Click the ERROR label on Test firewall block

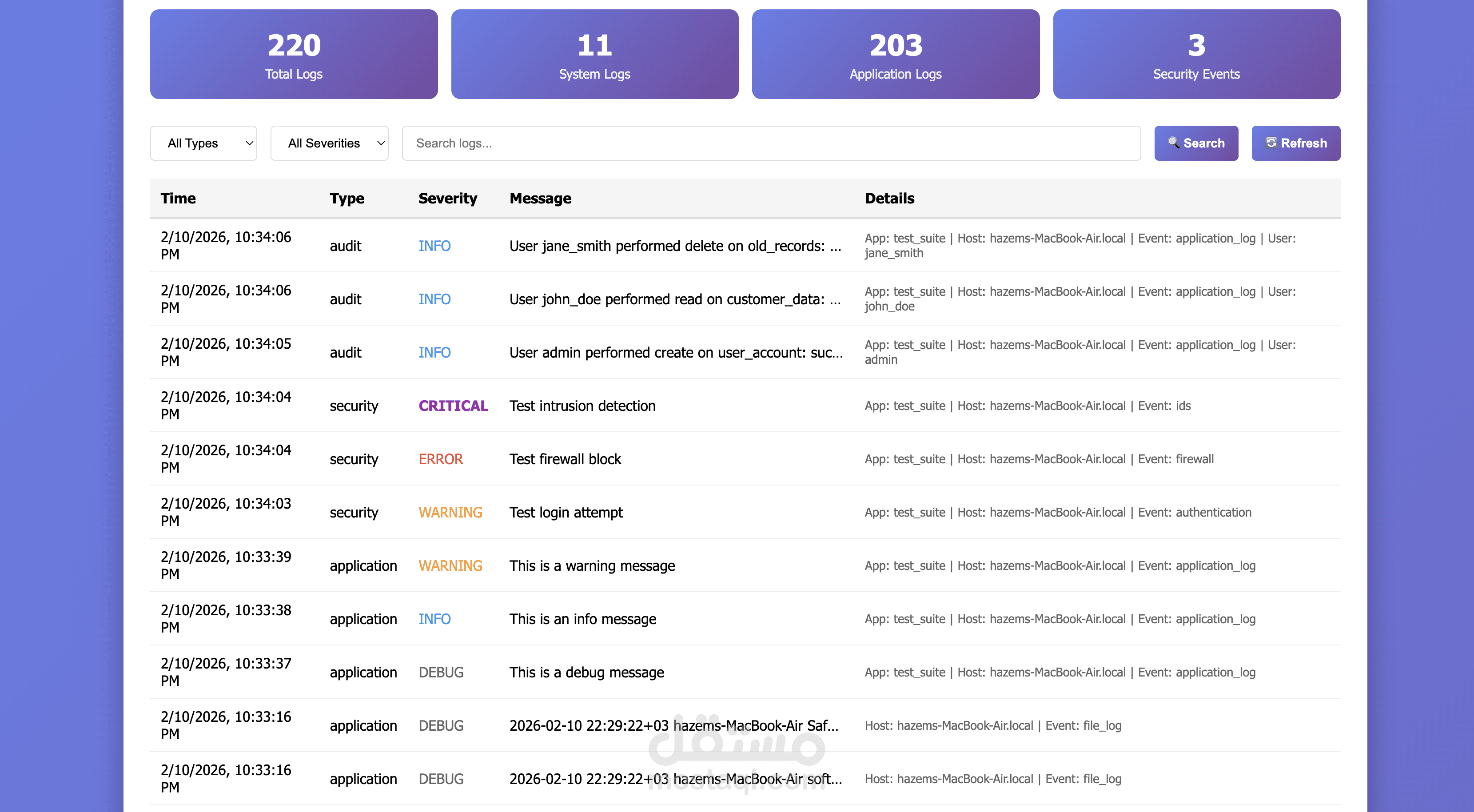pos(441,458)
